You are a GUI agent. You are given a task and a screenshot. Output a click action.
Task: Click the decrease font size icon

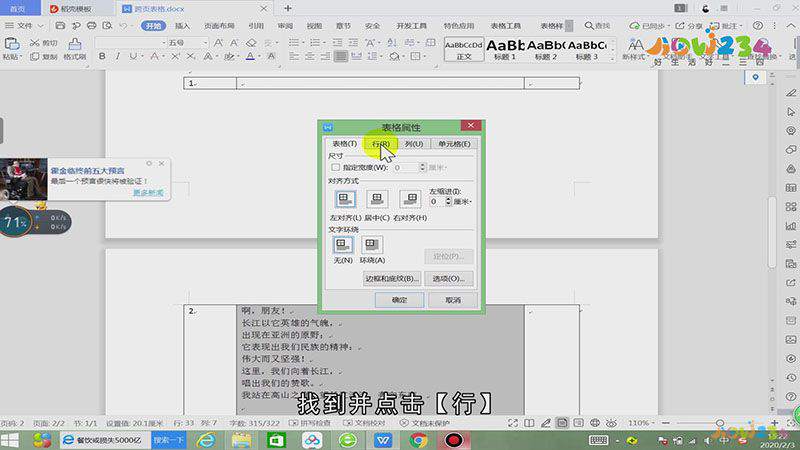234,43
